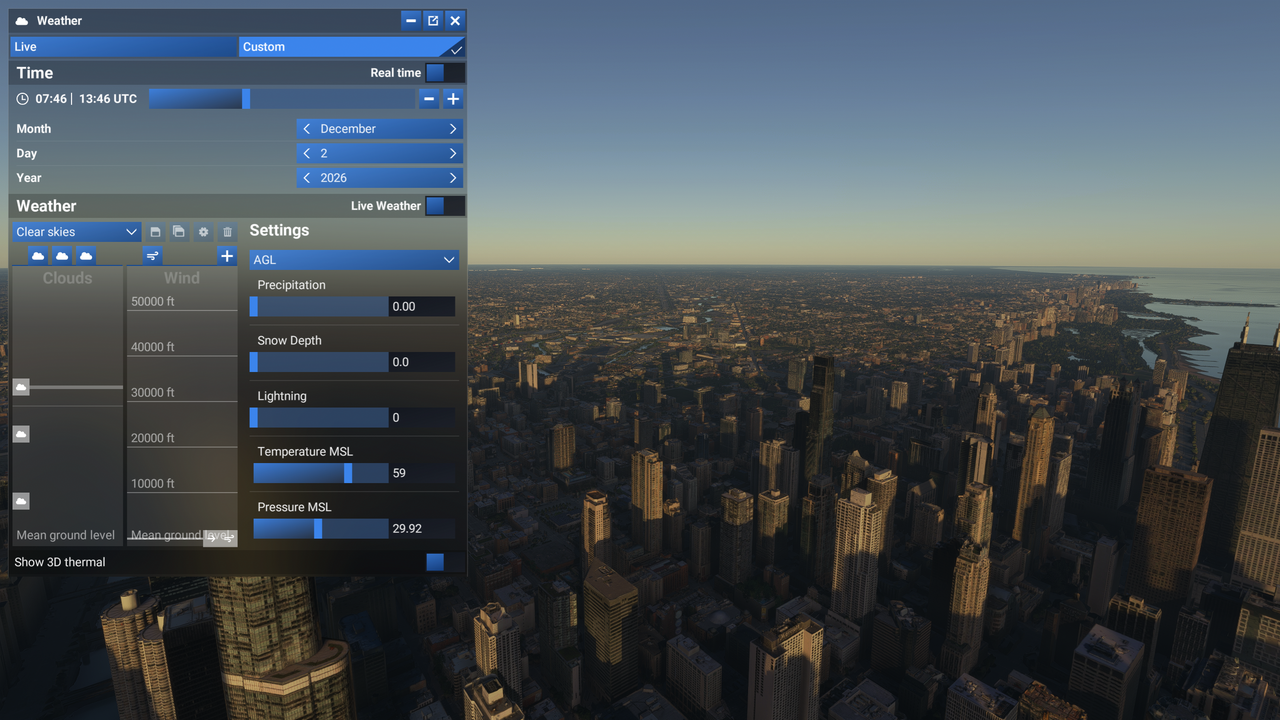Select the wind layer tab icon

(152, 256)
